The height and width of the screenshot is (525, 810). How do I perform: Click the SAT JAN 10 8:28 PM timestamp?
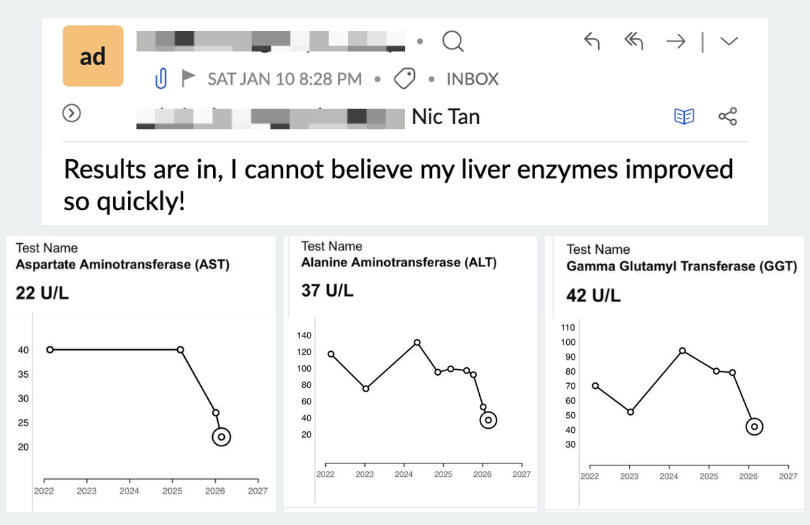tap(284, 78)
